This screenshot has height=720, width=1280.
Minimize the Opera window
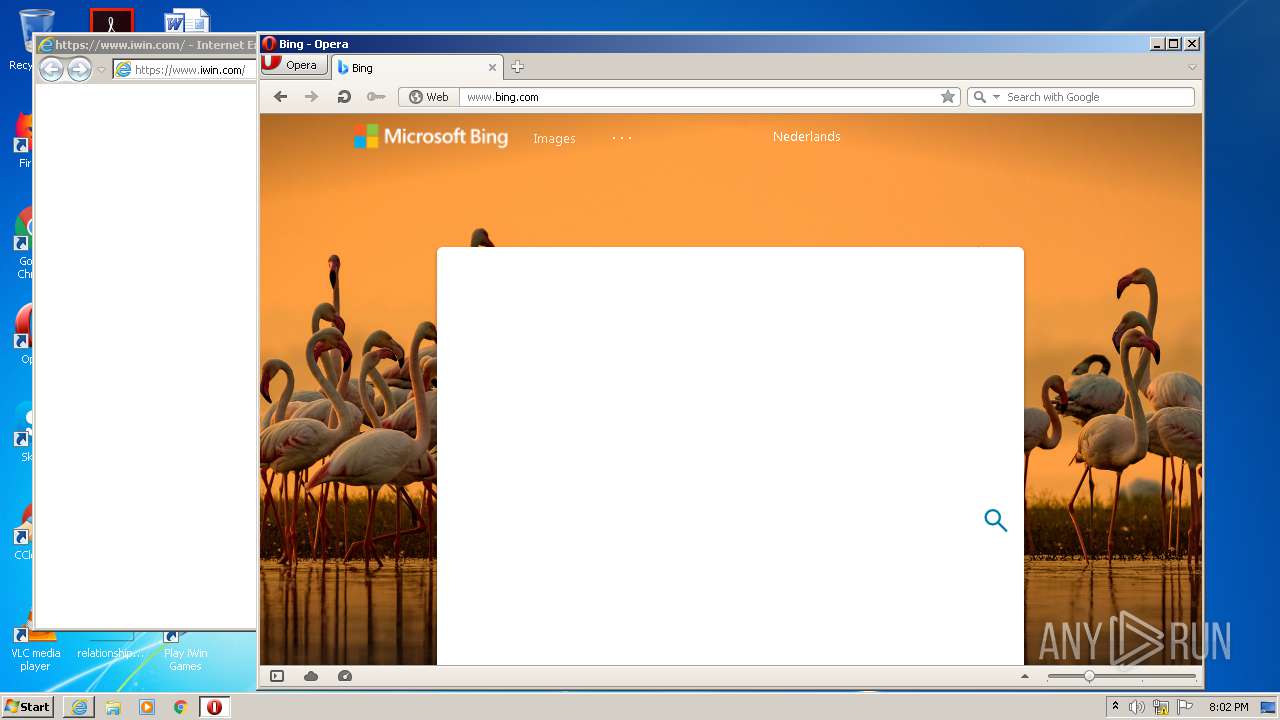(x=1157, y=44)
